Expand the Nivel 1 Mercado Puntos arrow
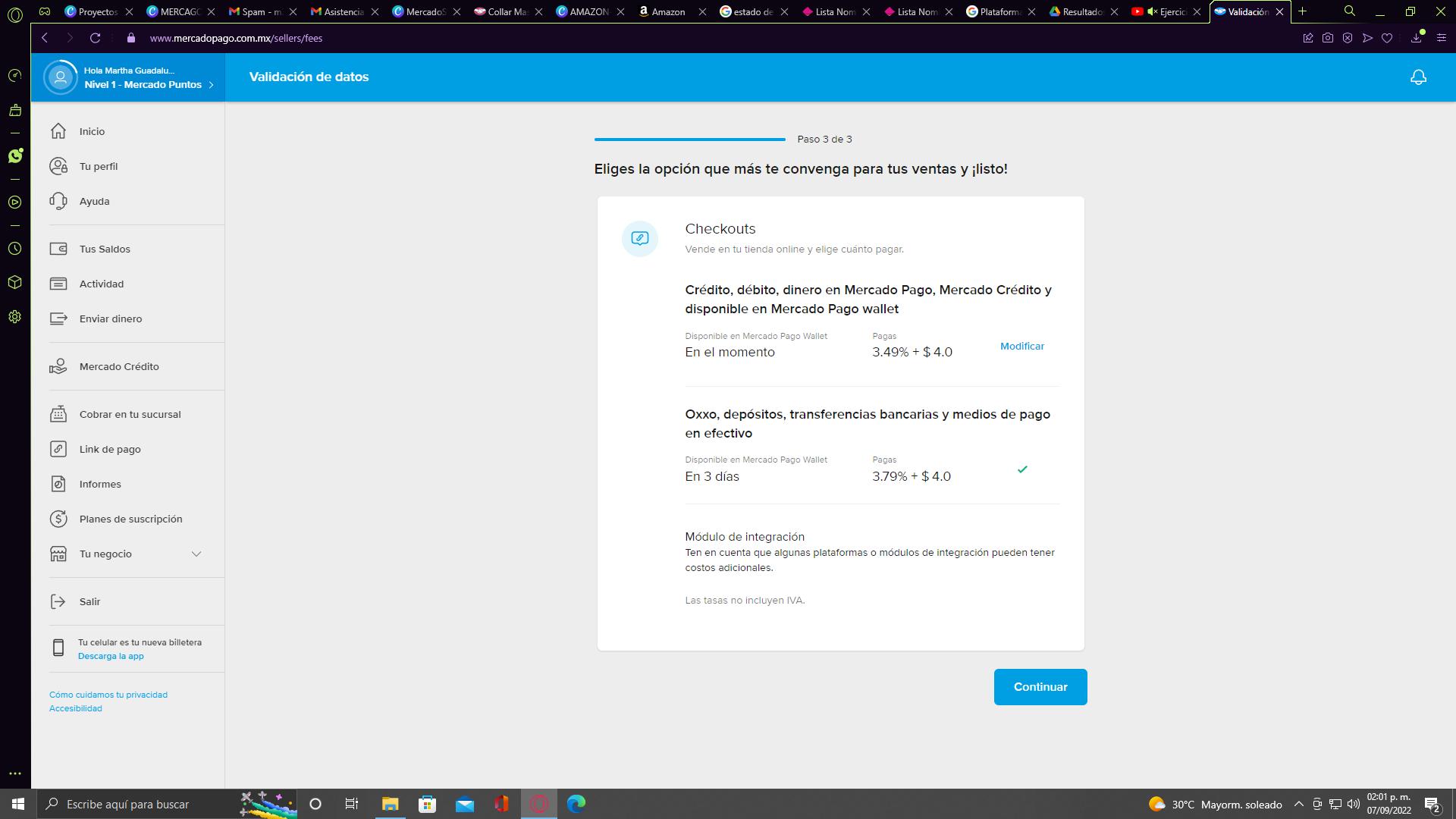Viewport: 1456px width, 819px height. pos(211,85)
